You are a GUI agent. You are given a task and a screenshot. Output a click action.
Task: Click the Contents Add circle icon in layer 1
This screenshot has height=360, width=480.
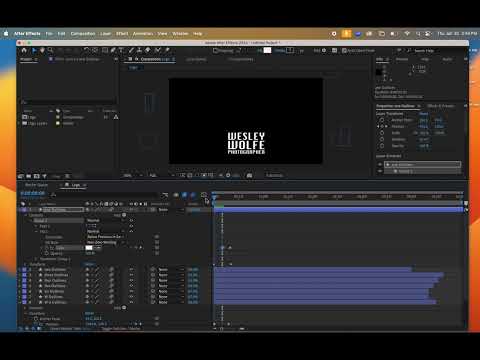click(x=124, y=215)
